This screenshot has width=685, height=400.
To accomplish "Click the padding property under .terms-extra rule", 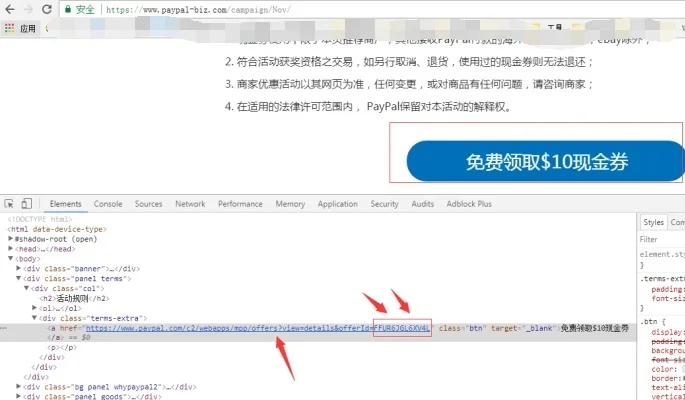I will (x=668, y=289).
